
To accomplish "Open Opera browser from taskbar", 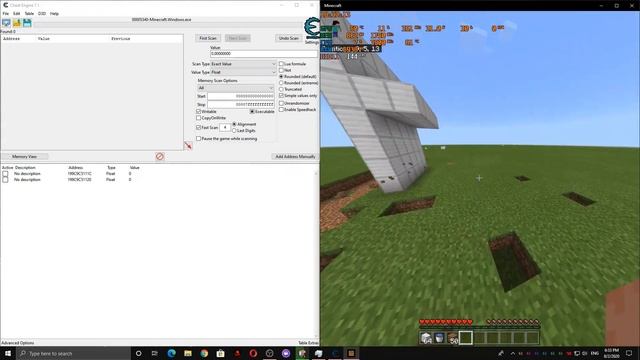I will pyautogui.click(x=253, y=353).
